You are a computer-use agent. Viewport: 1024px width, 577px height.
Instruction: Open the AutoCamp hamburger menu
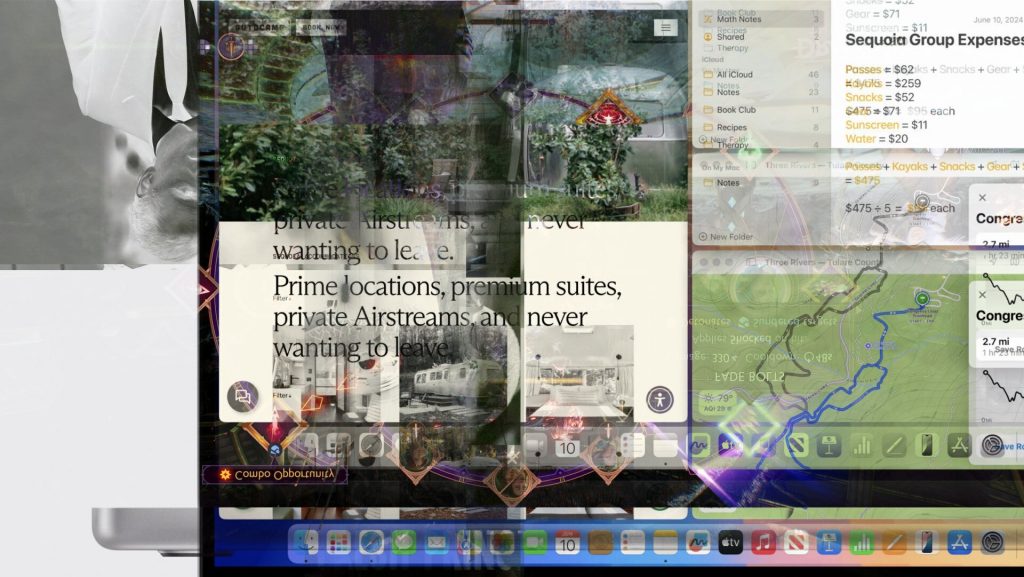click(665, 28)
